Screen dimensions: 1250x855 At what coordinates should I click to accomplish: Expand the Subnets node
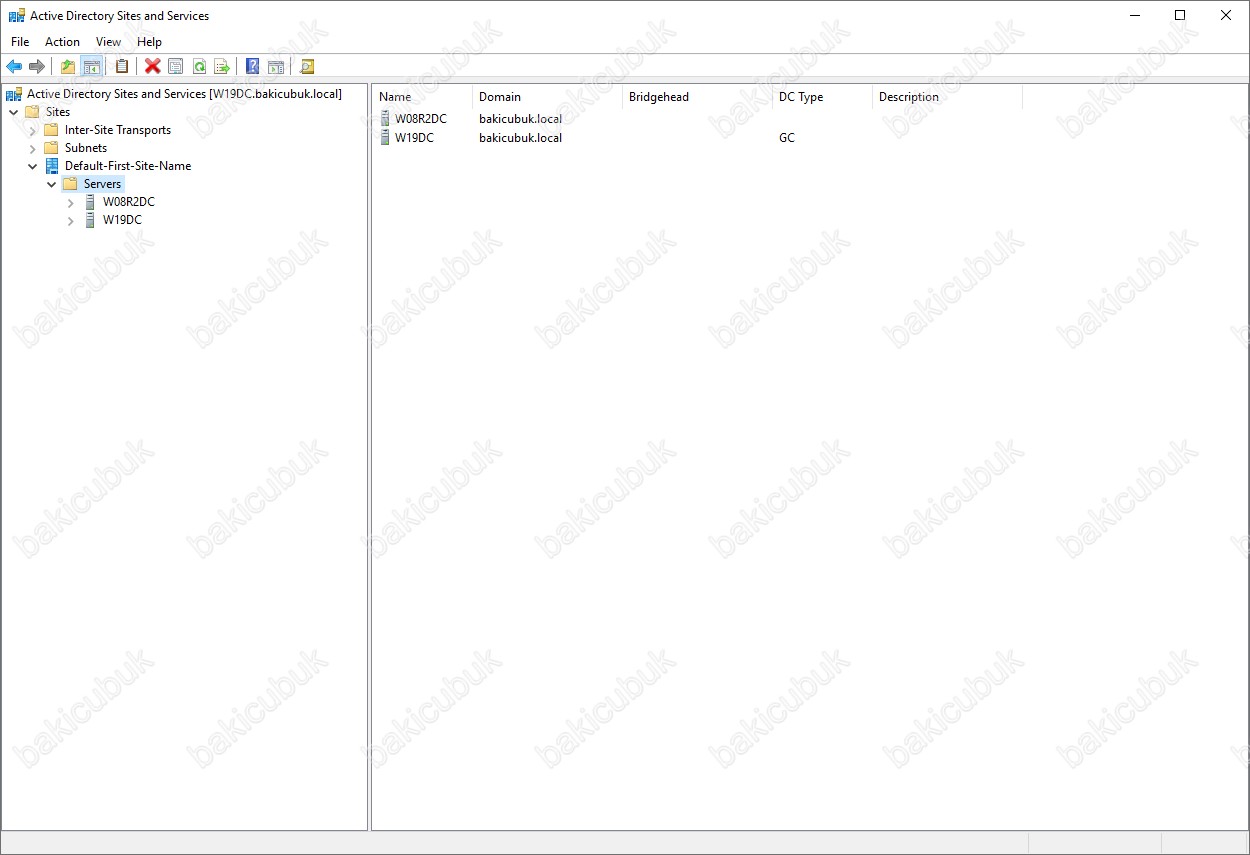click(33, 148)
